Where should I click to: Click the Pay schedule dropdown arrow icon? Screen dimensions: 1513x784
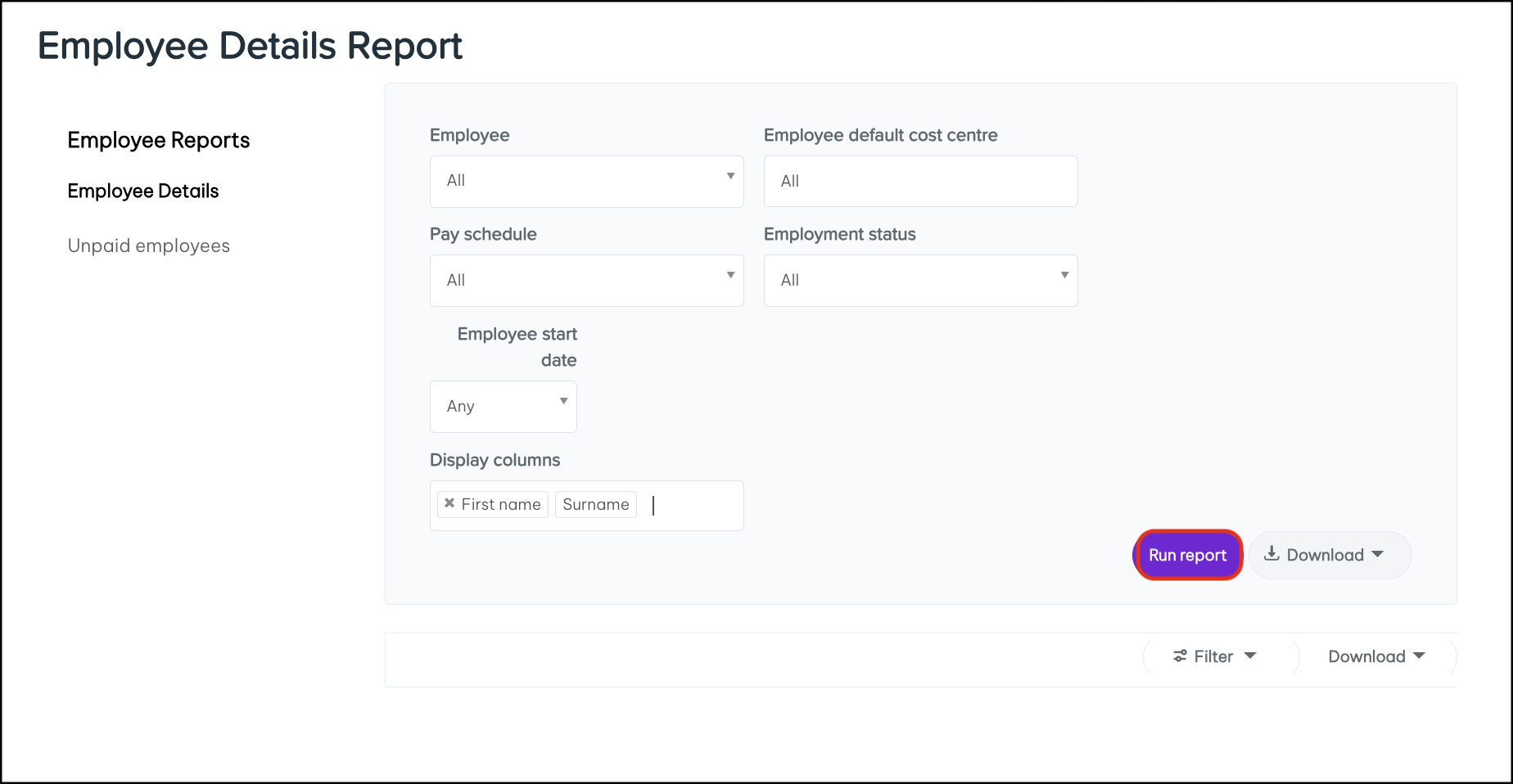pos(731,277)
